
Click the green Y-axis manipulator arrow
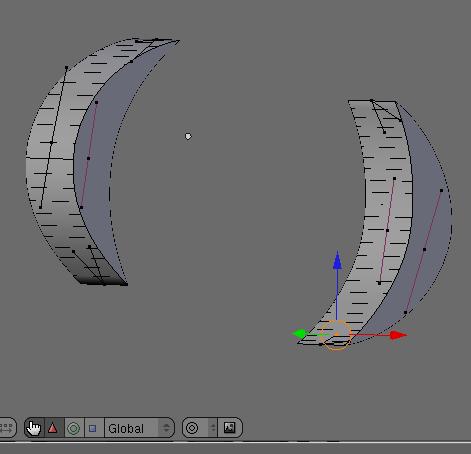point(299,334)
